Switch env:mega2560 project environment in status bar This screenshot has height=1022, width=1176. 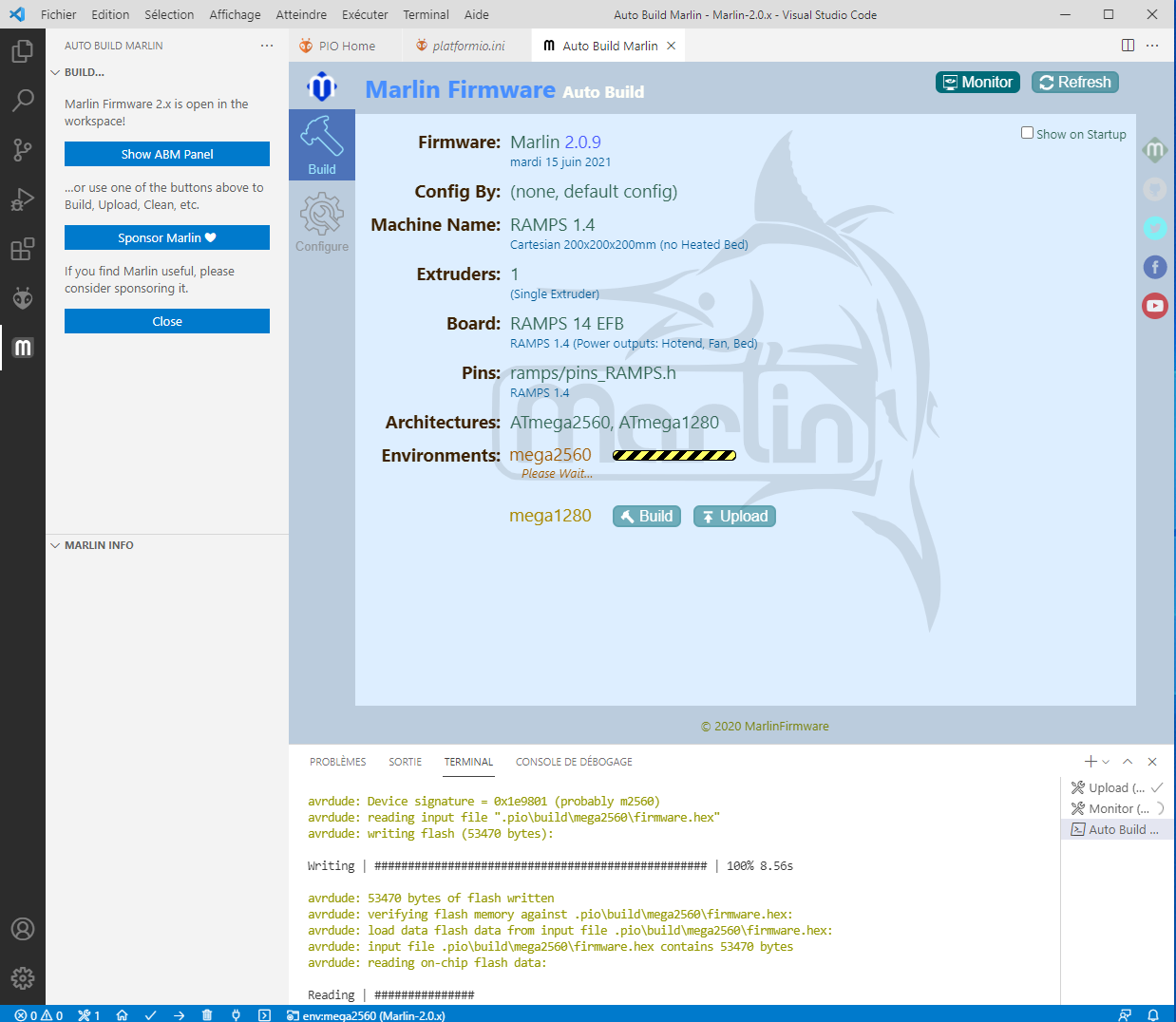(x=366, y=1015)
